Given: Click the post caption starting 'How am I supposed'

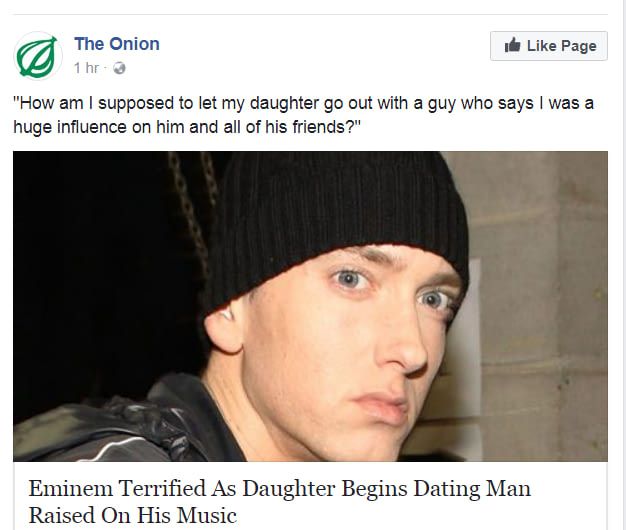Looking at the screenshot, I should click(x=303, y=115).
